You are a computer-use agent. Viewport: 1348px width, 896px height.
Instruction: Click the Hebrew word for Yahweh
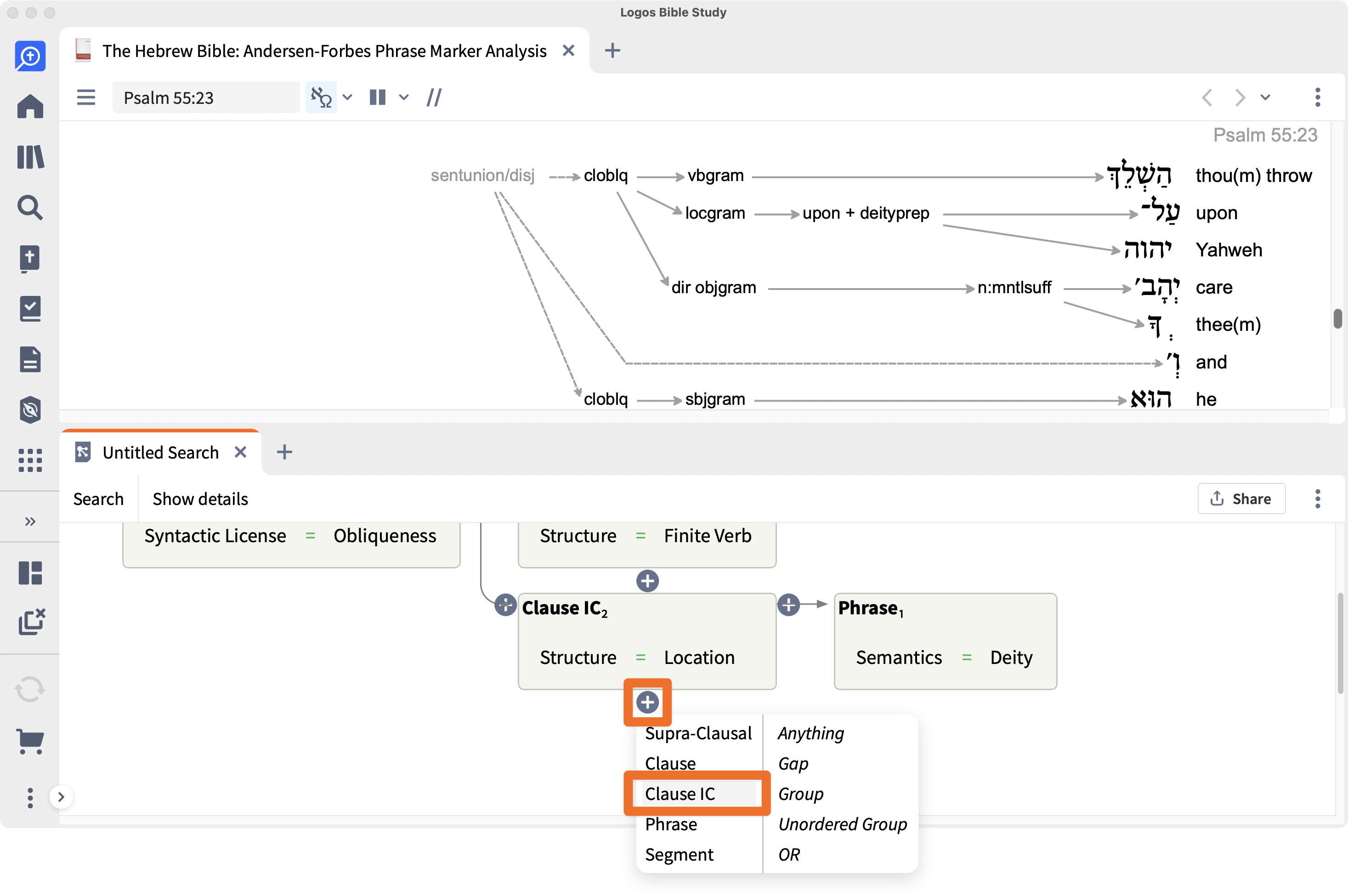pyautogui.click(x=1147, y=250)
